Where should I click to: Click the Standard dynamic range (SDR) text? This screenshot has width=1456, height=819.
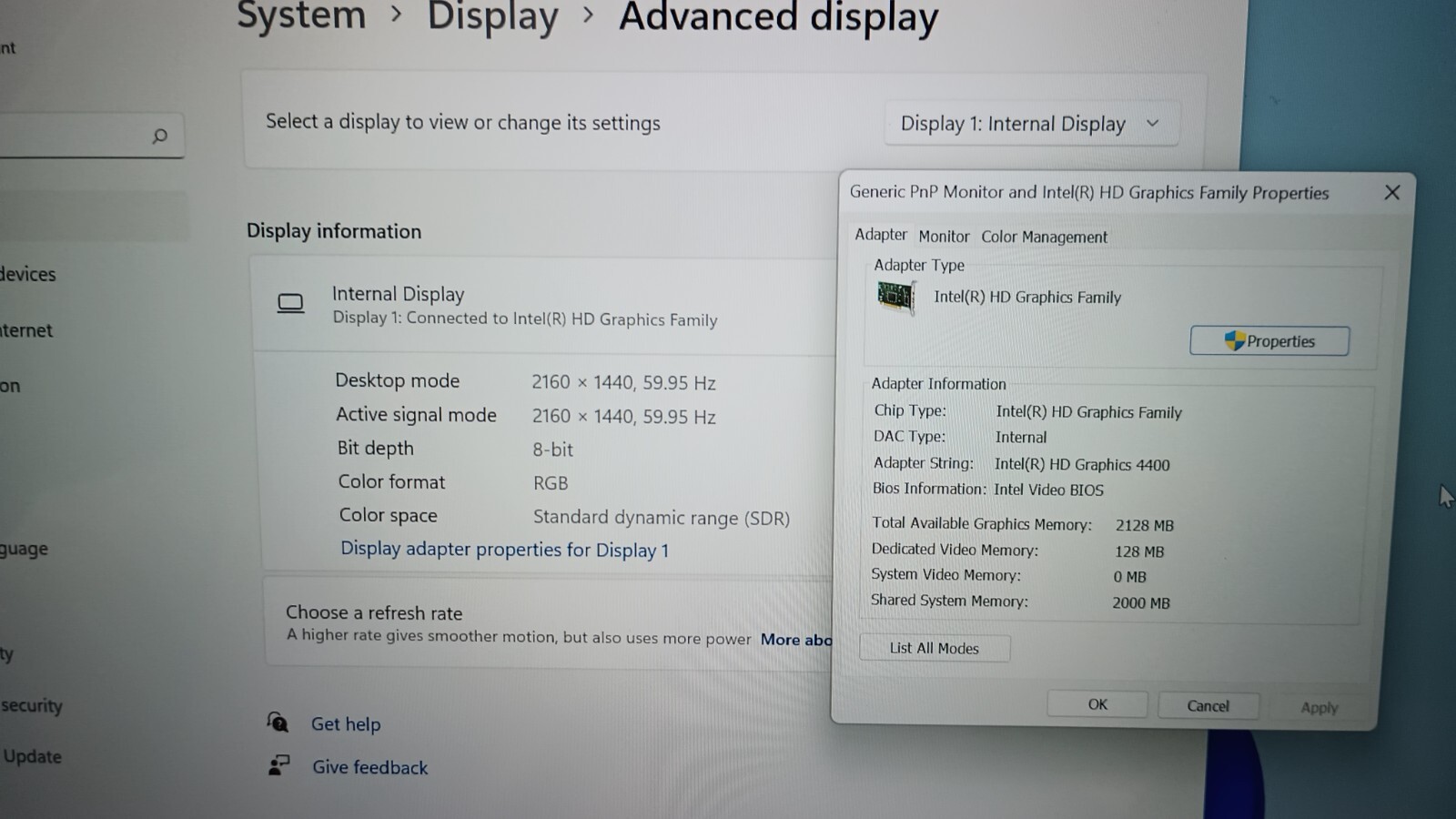click(x=662, y=518)
